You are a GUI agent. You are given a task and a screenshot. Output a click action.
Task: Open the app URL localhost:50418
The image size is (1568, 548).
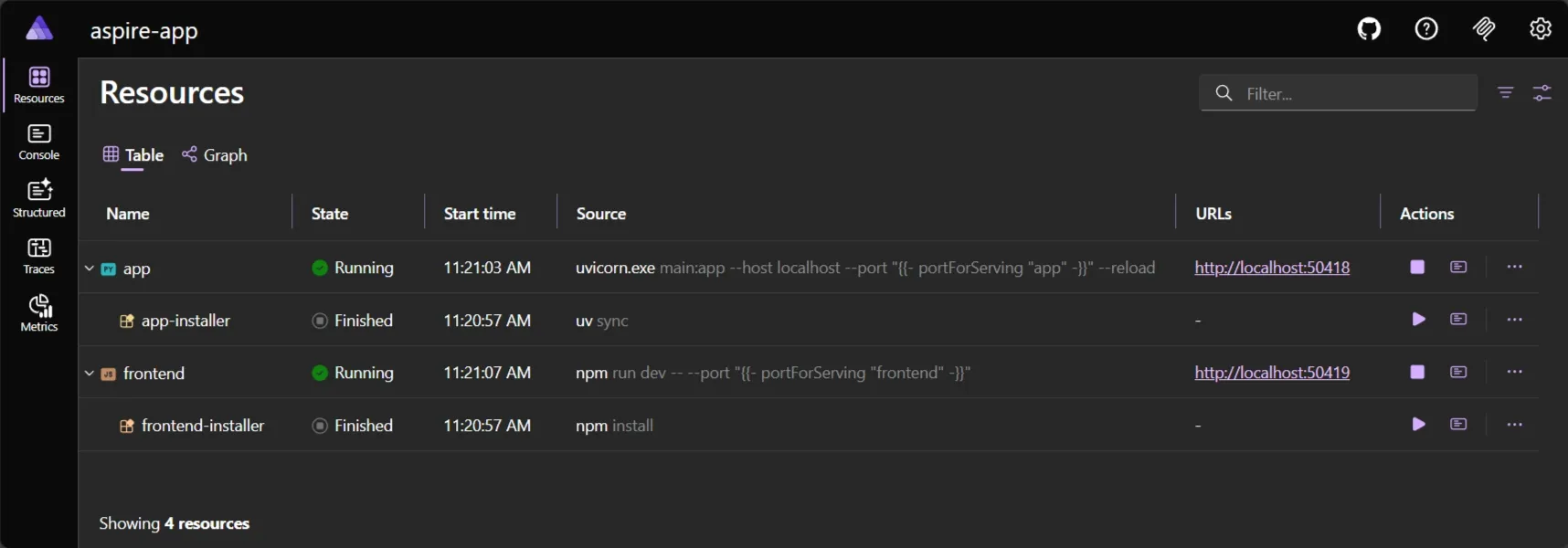point(1272,268)
